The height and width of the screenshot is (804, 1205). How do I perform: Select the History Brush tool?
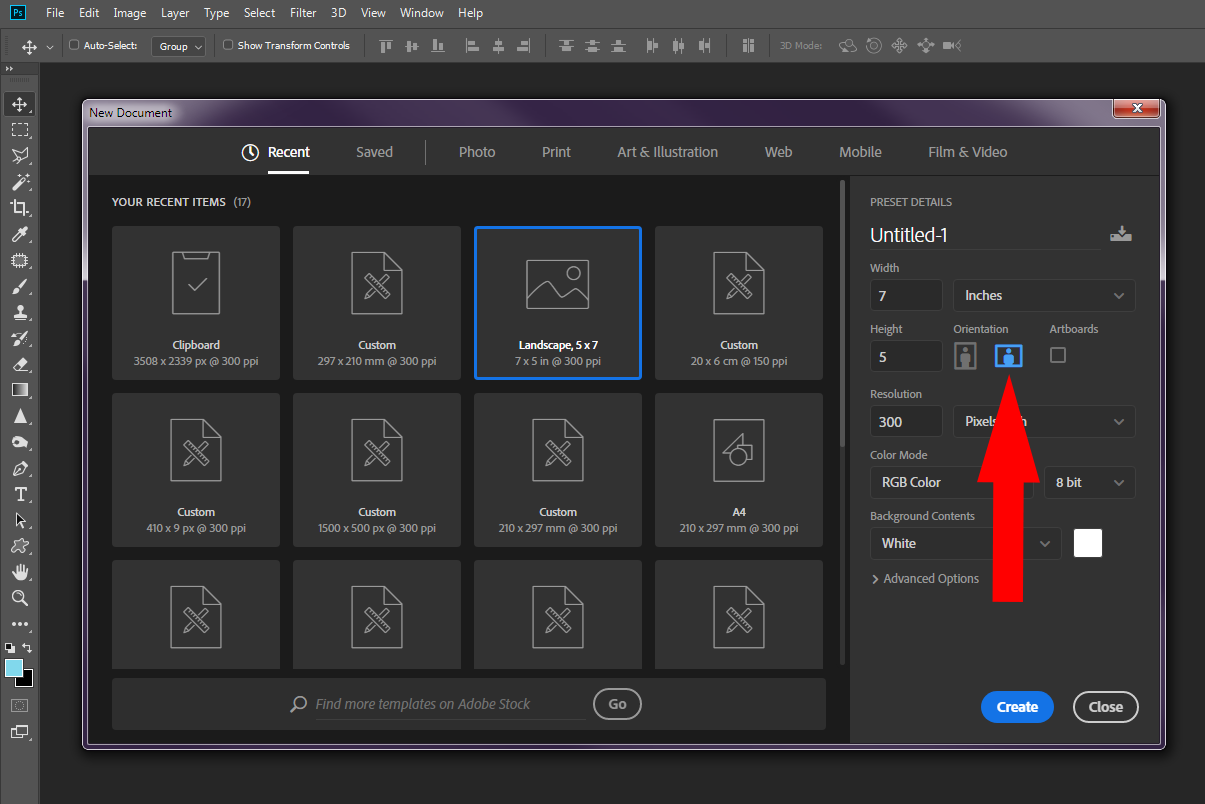tap(19, 338)
